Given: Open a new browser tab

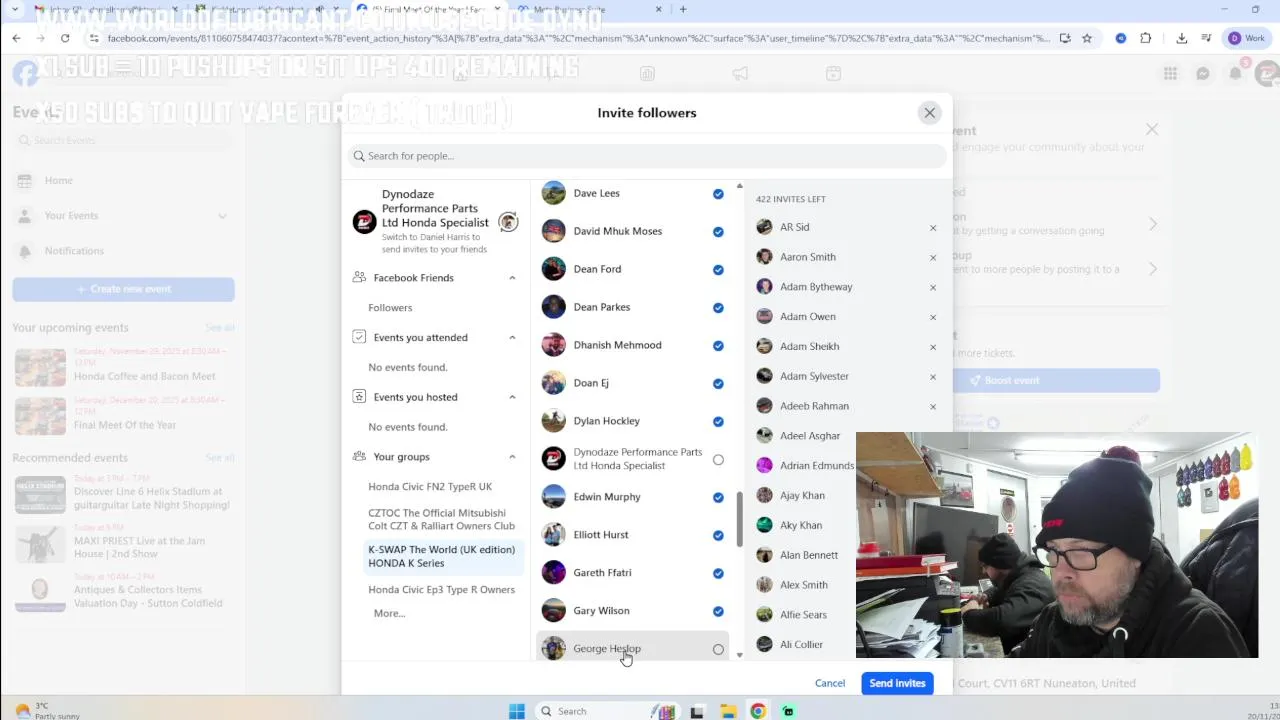Looking at the screenshot, I should pyautogui.click(x=683, y=9).
